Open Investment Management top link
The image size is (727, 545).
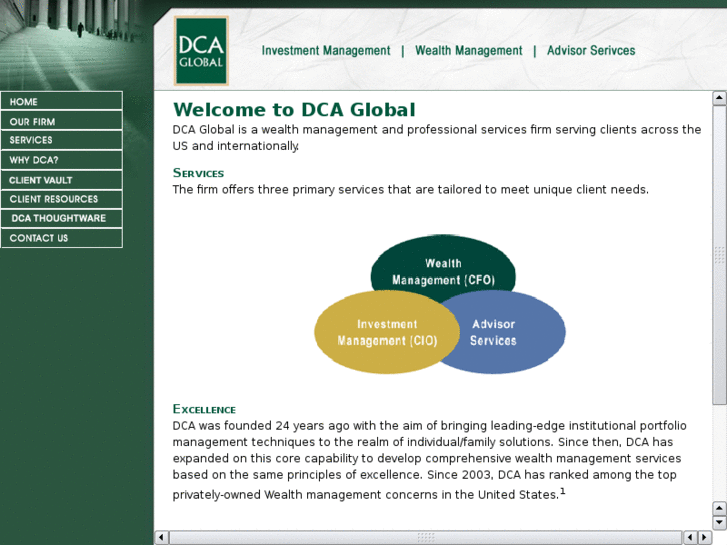(x=325, y=51)
